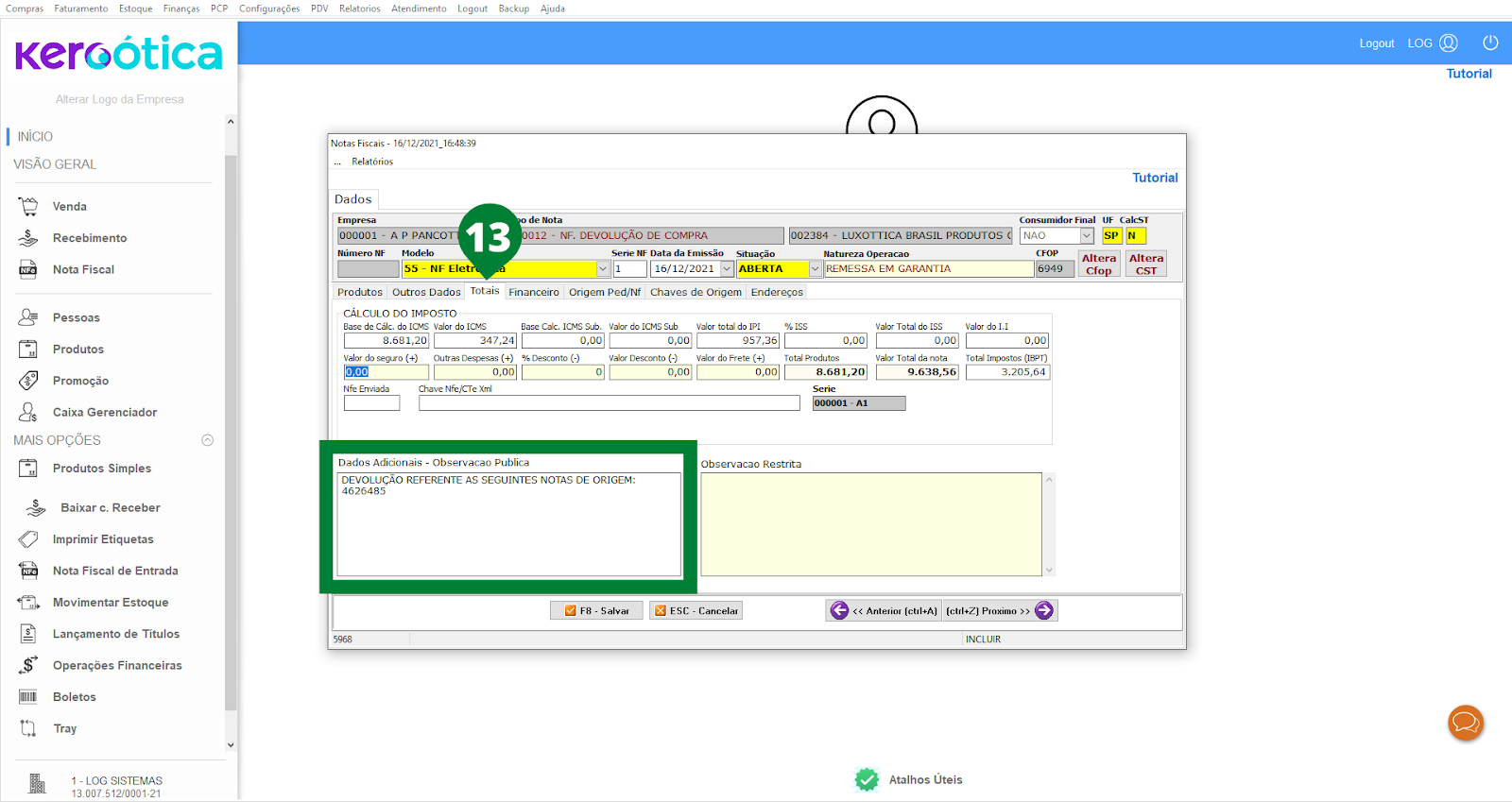Click the Tutorial link under the blue header
This screenshot has width=1512, height=802.
[x=1469, y=74]
